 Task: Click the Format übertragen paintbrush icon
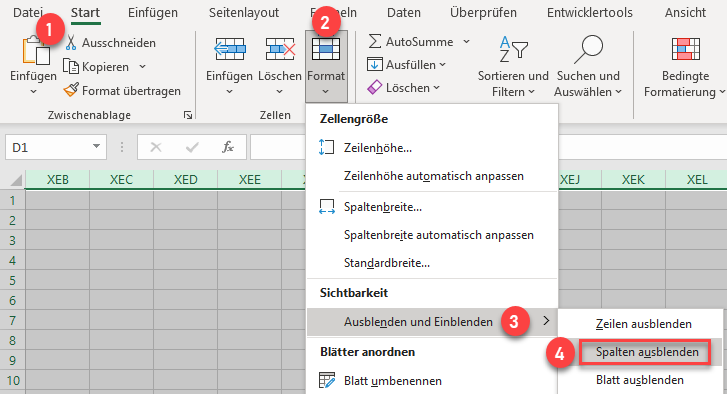(x=71, y=90)
